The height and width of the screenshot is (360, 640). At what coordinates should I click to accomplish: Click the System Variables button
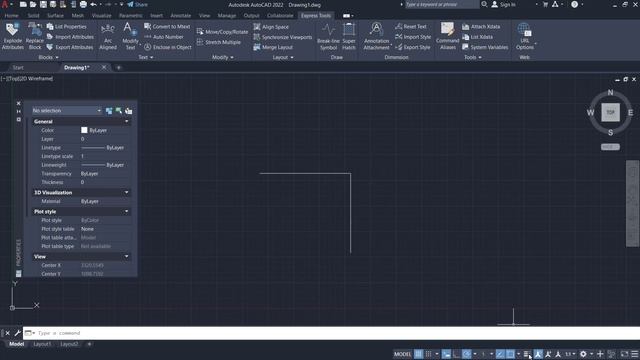(485, 47)
